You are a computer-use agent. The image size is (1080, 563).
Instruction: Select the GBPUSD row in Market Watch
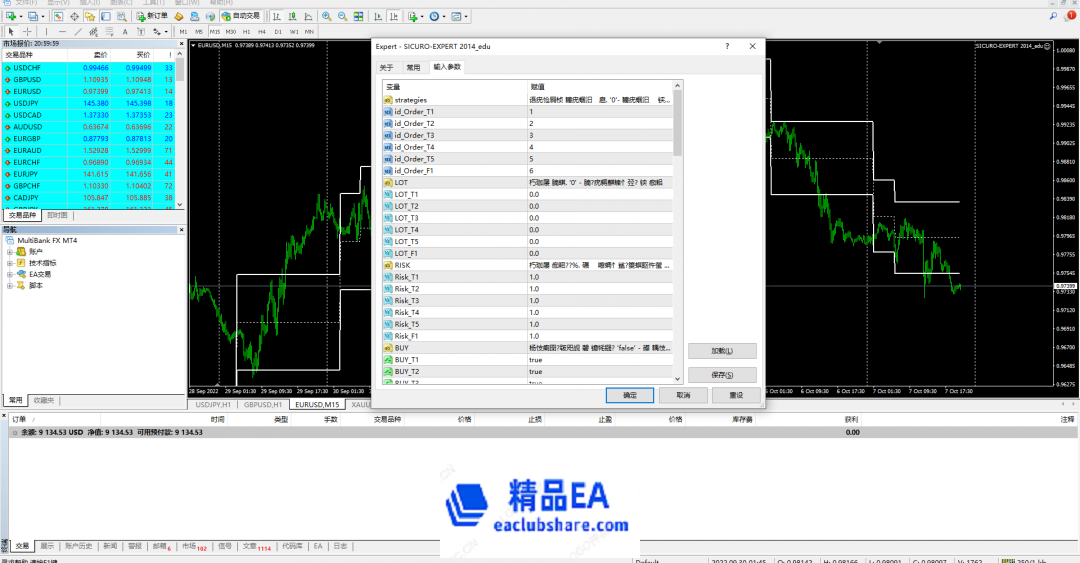click(89, 80)
